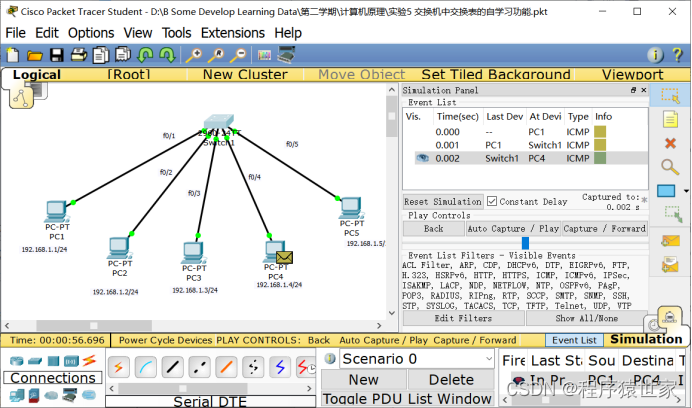Click the Delete scenario button

click(451, 380)
